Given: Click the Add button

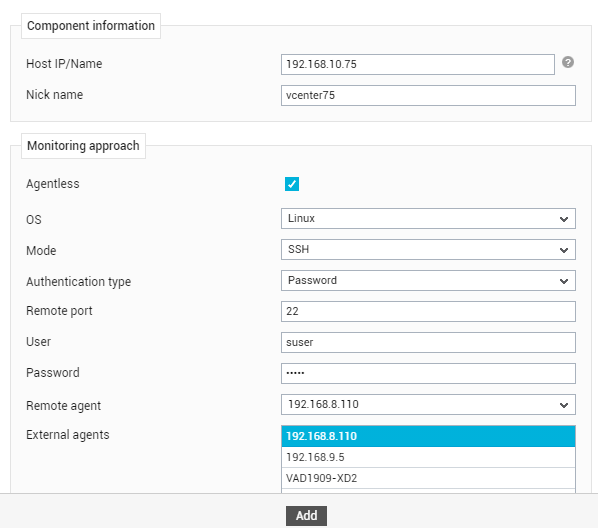Looking at the screenshot, I should point(306,516).
